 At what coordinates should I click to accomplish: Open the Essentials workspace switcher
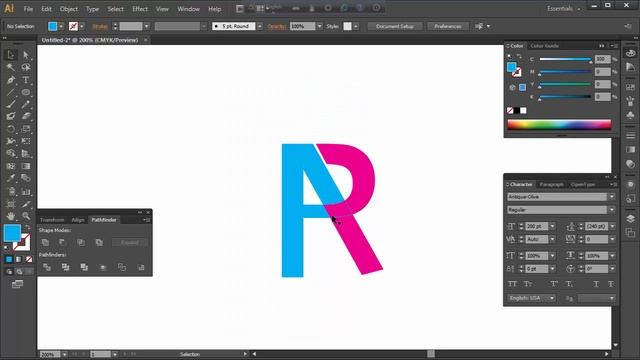click(564, 9)
